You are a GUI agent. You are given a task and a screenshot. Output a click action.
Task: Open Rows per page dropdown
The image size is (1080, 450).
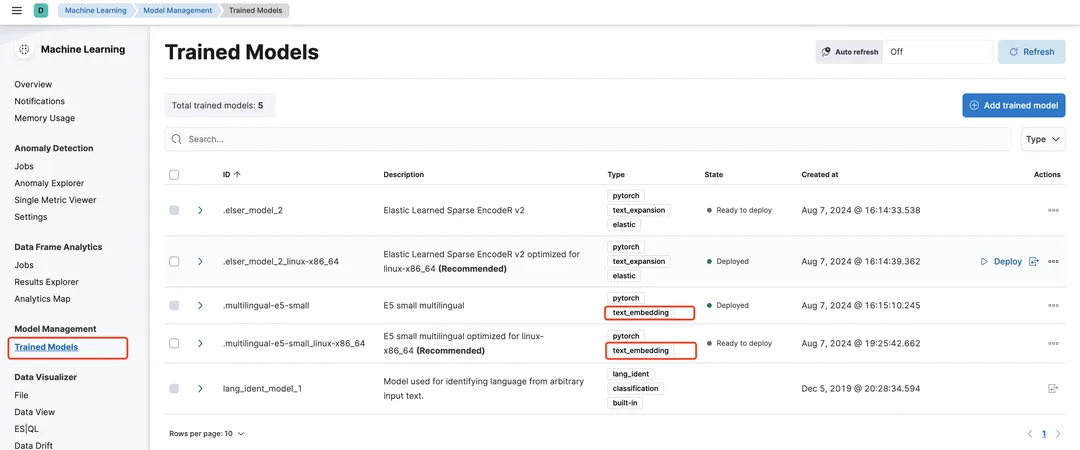[x=207, y=434]
